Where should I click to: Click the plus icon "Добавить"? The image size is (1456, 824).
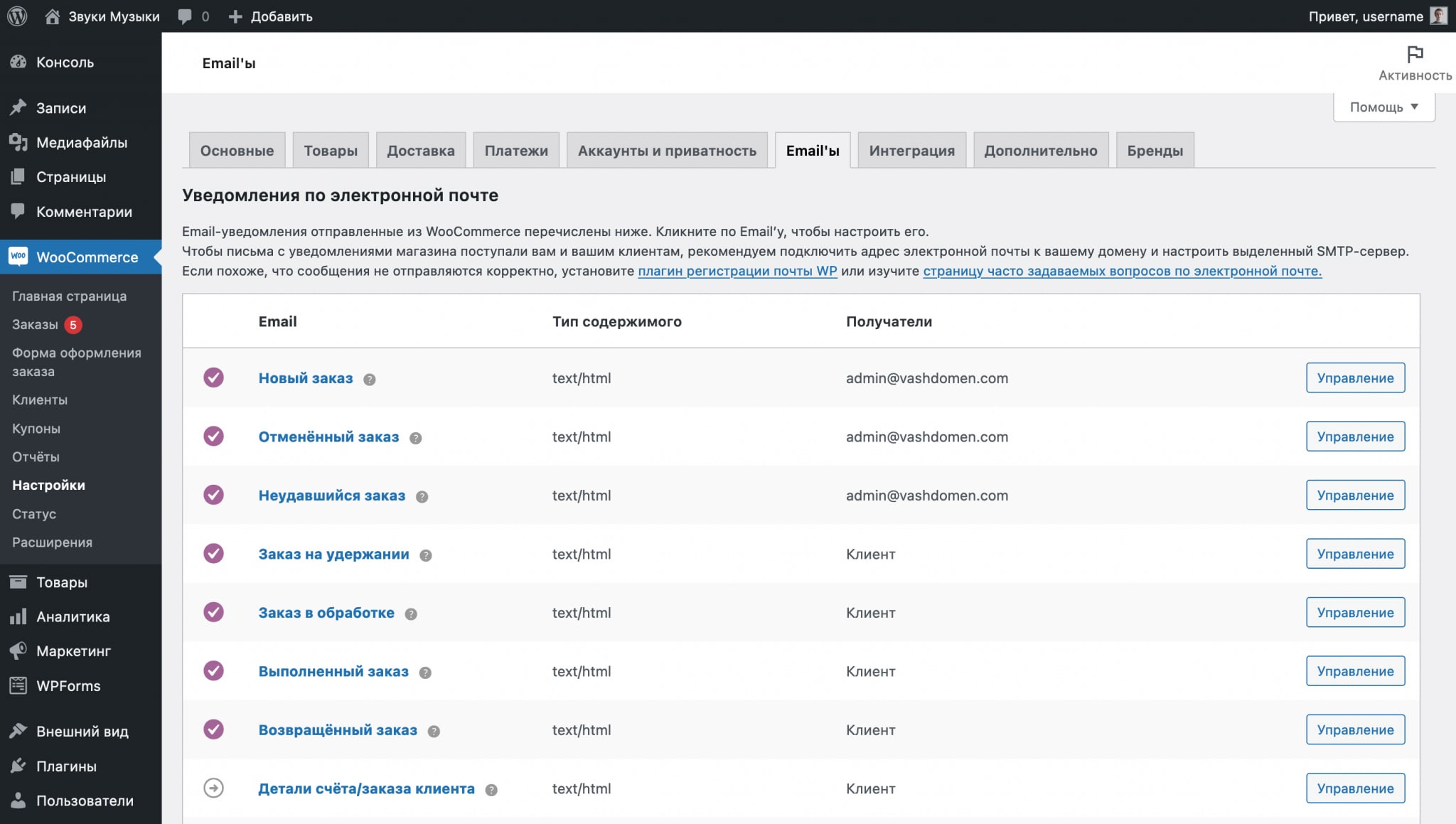(235, 16)
